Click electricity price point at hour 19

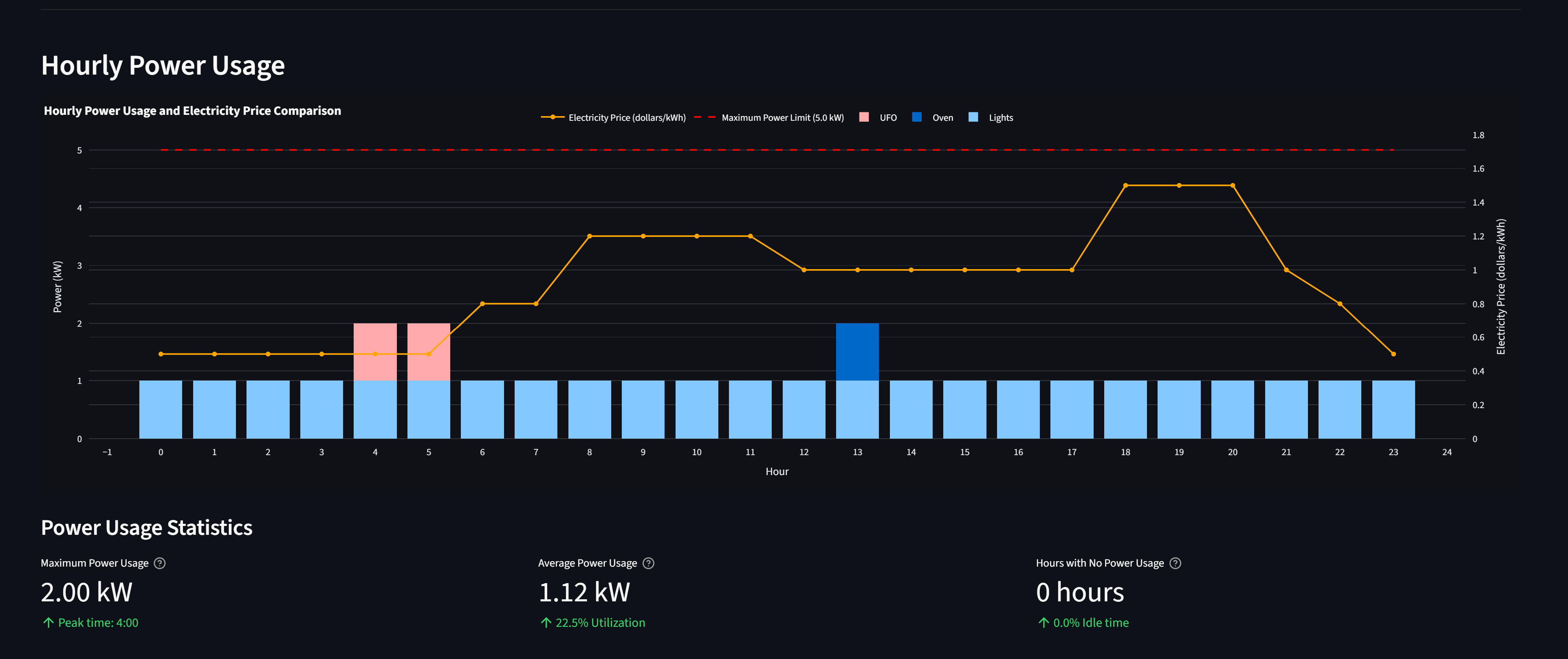point(1179,185)
